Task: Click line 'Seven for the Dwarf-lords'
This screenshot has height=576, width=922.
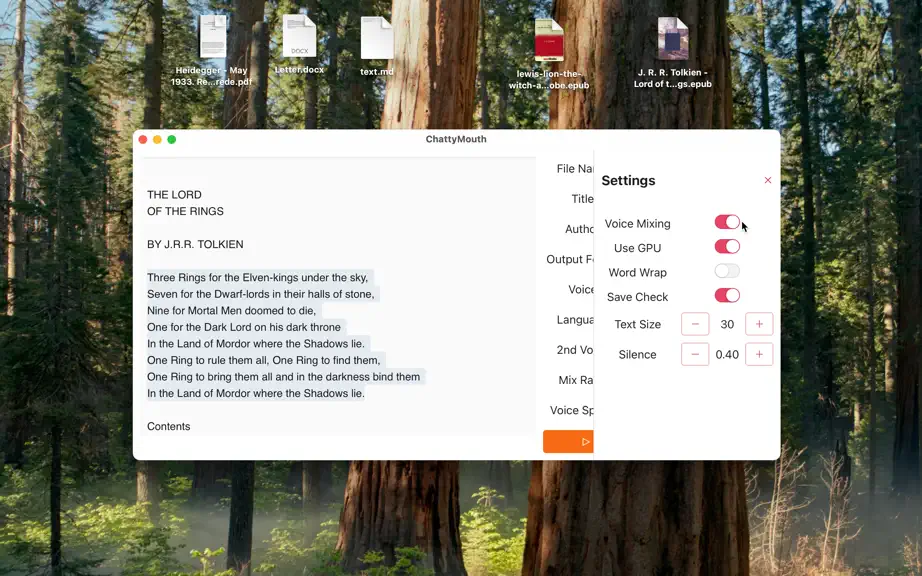Action: click(260, 294)
